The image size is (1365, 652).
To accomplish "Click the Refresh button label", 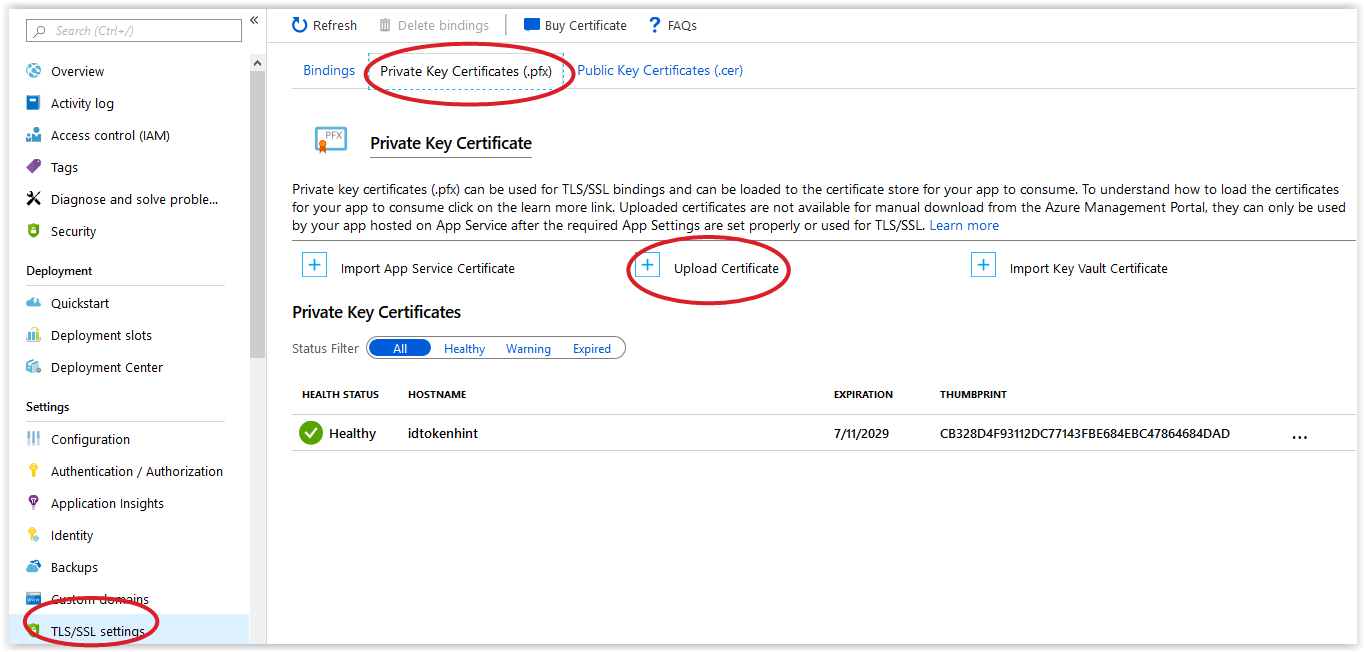I will [x=335, y=25].
